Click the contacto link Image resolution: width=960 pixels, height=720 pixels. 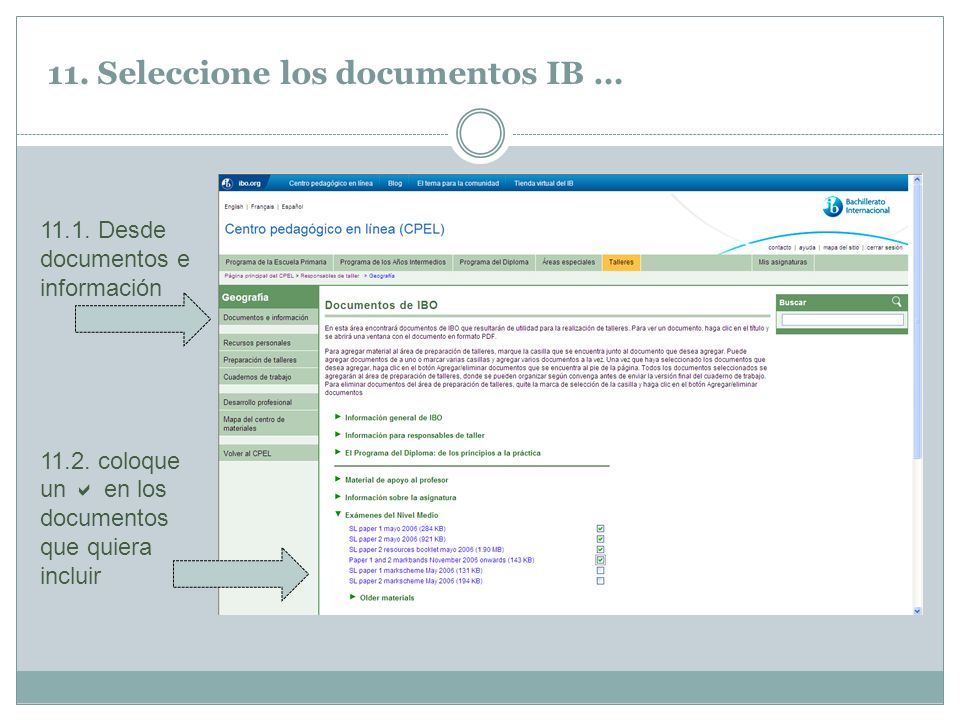click(x=779, y=248)
